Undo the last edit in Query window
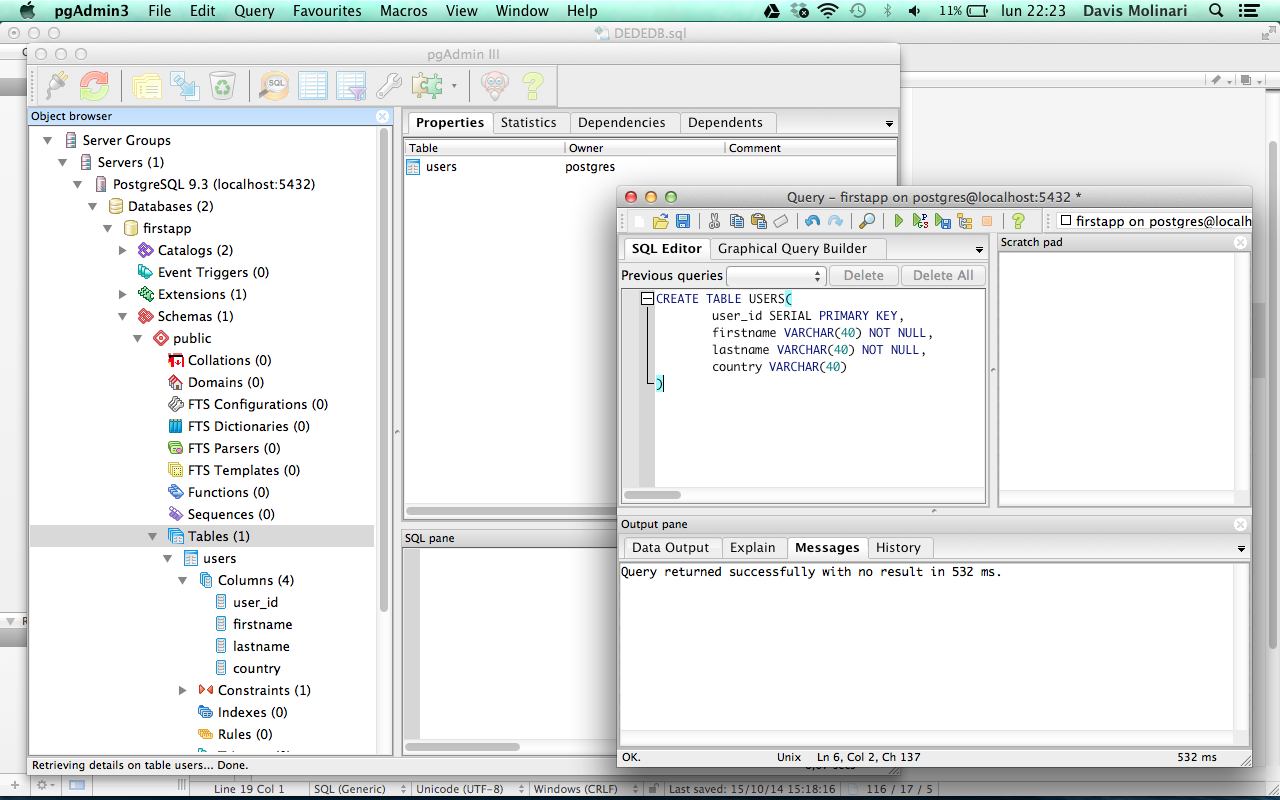 click(x=812, y=221)
